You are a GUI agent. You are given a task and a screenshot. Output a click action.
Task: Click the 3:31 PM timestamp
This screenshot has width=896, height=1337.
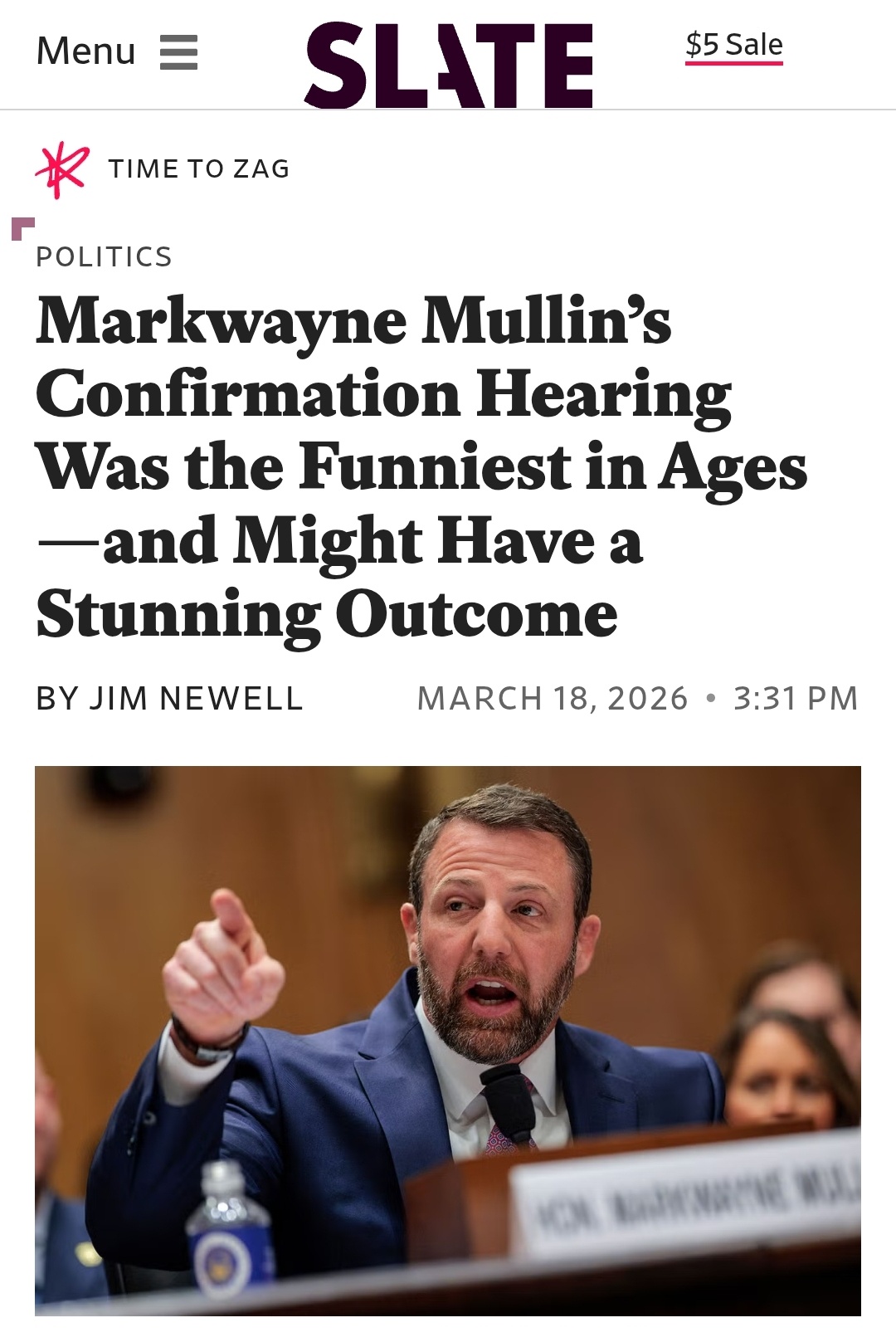click(x=796, y=699)
